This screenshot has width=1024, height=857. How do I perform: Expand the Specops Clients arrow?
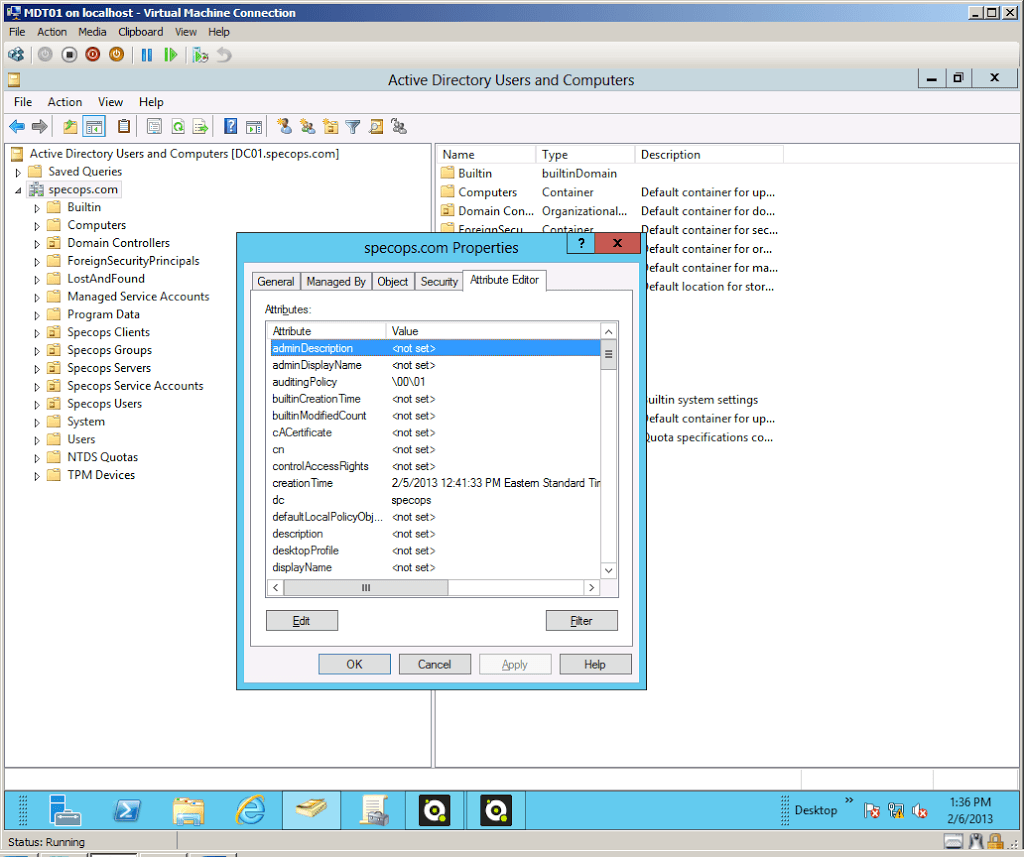(x=37, y=333)
